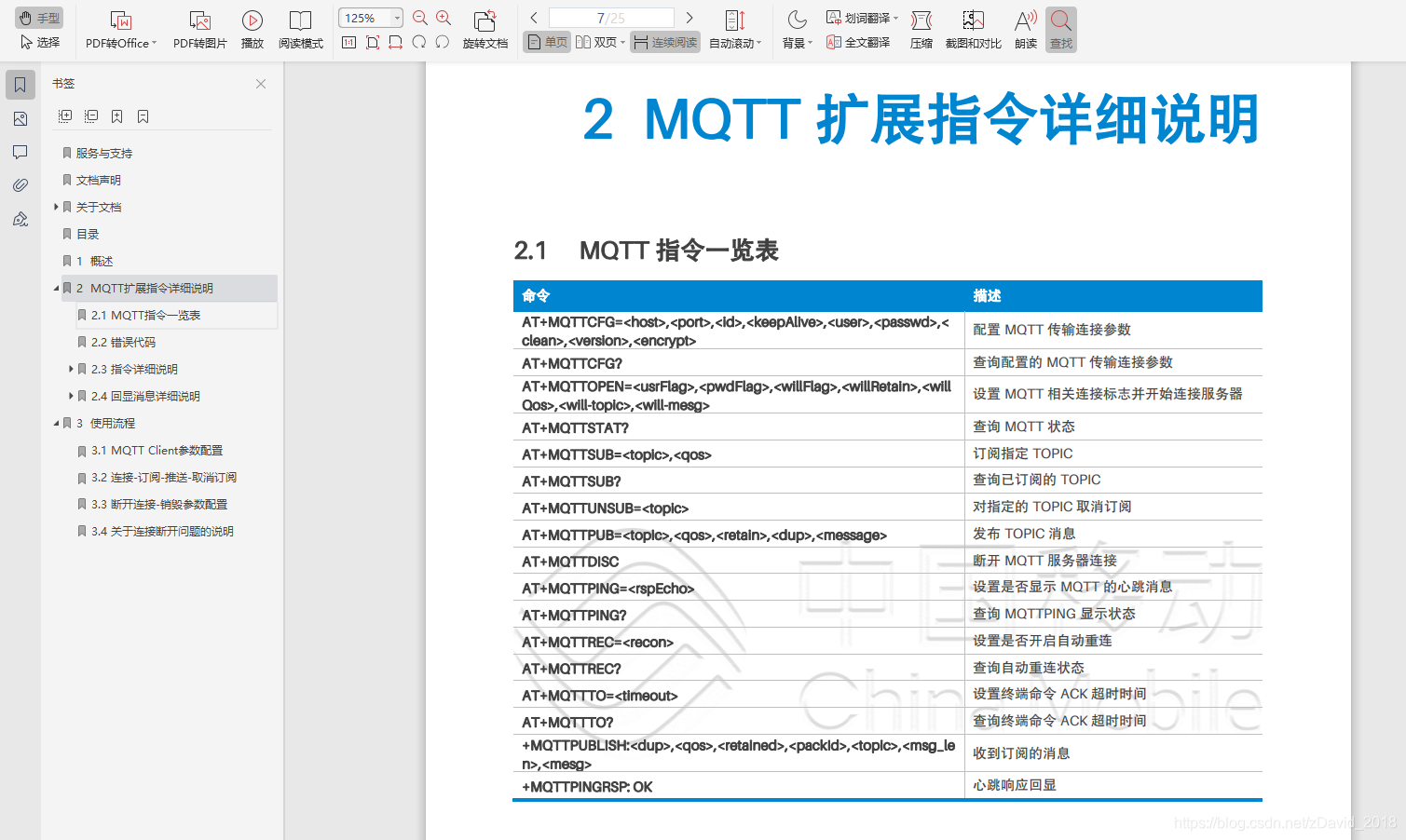1406x840 pixels.
Task: Toggle 单页 single-page view mode
Action: point(546,41)
